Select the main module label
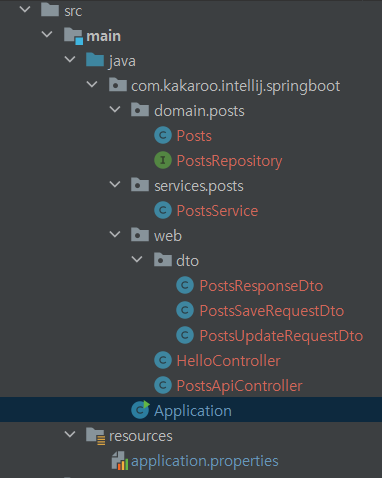Image resolution: width=382 pixels, height=478 pixels. pos(104,36)
